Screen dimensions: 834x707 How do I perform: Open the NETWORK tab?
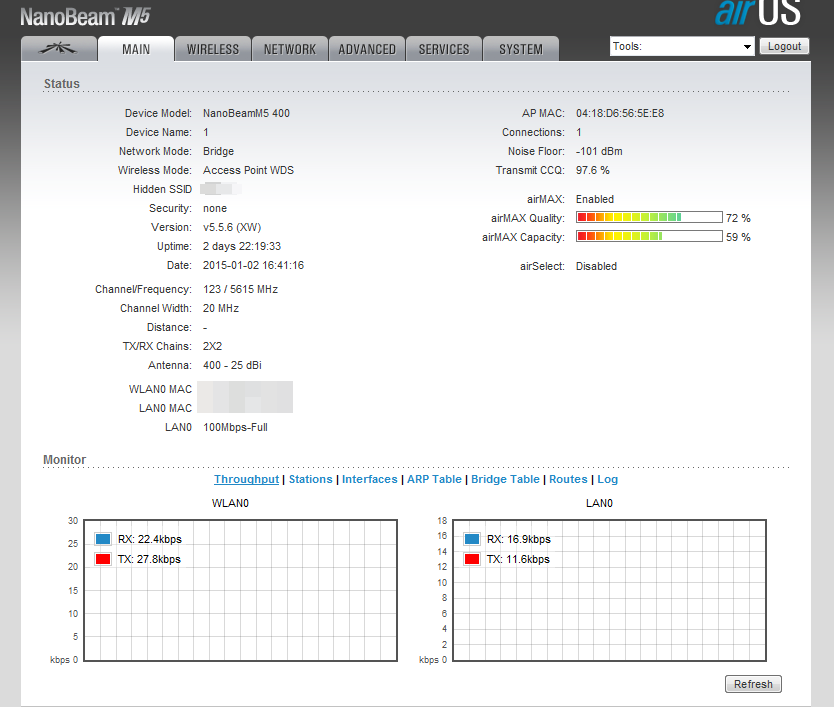coord(290,49)
